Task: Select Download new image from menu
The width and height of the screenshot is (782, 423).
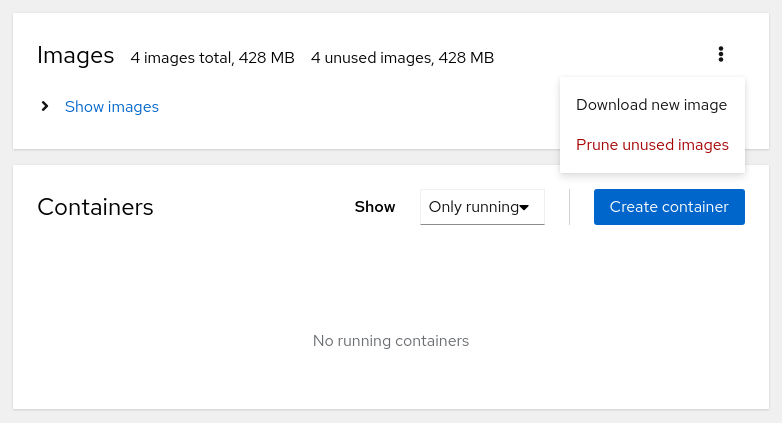Action: [x=651, y=104]
